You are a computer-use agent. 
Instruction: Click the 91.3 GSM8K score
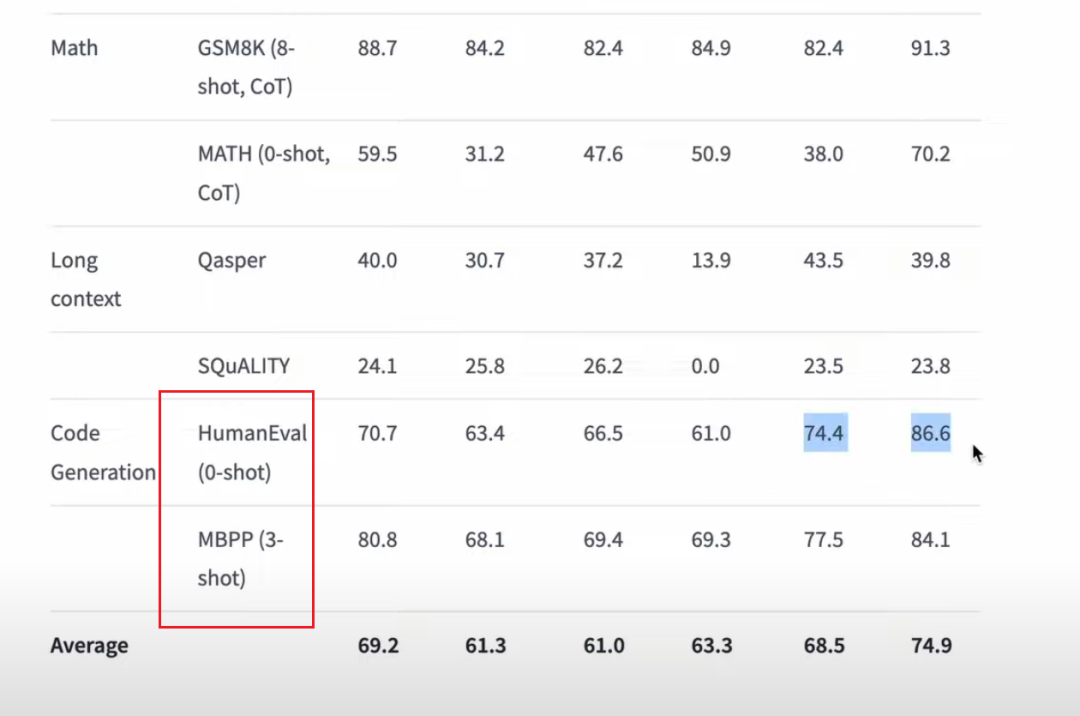(x=931, y=48)
